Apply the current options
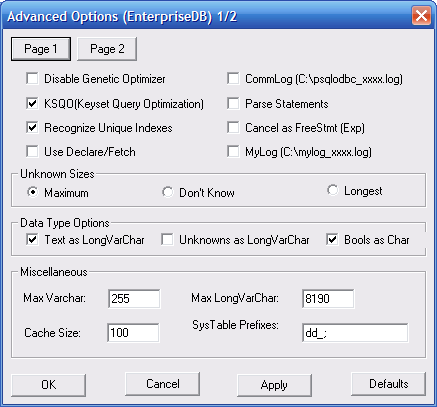Screen dimensions: 437x407 [274, 385]
